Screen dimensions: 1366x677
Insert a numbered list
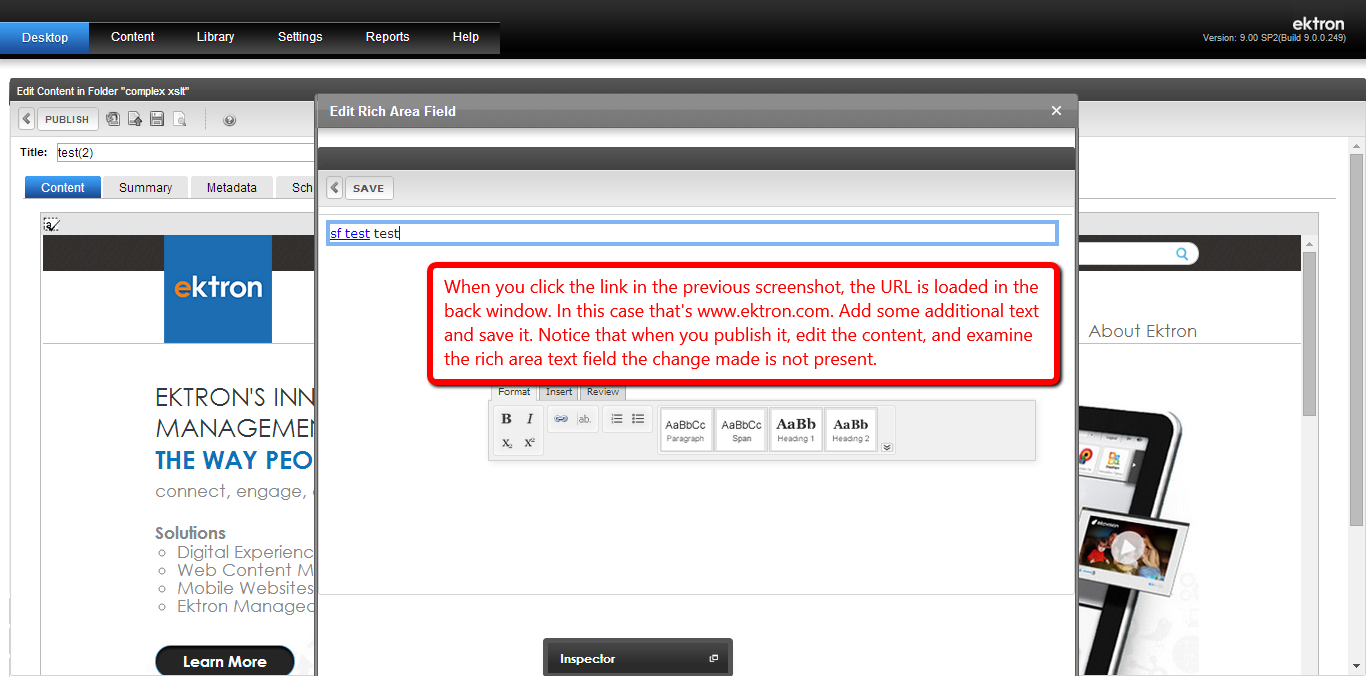click(616, 419)
